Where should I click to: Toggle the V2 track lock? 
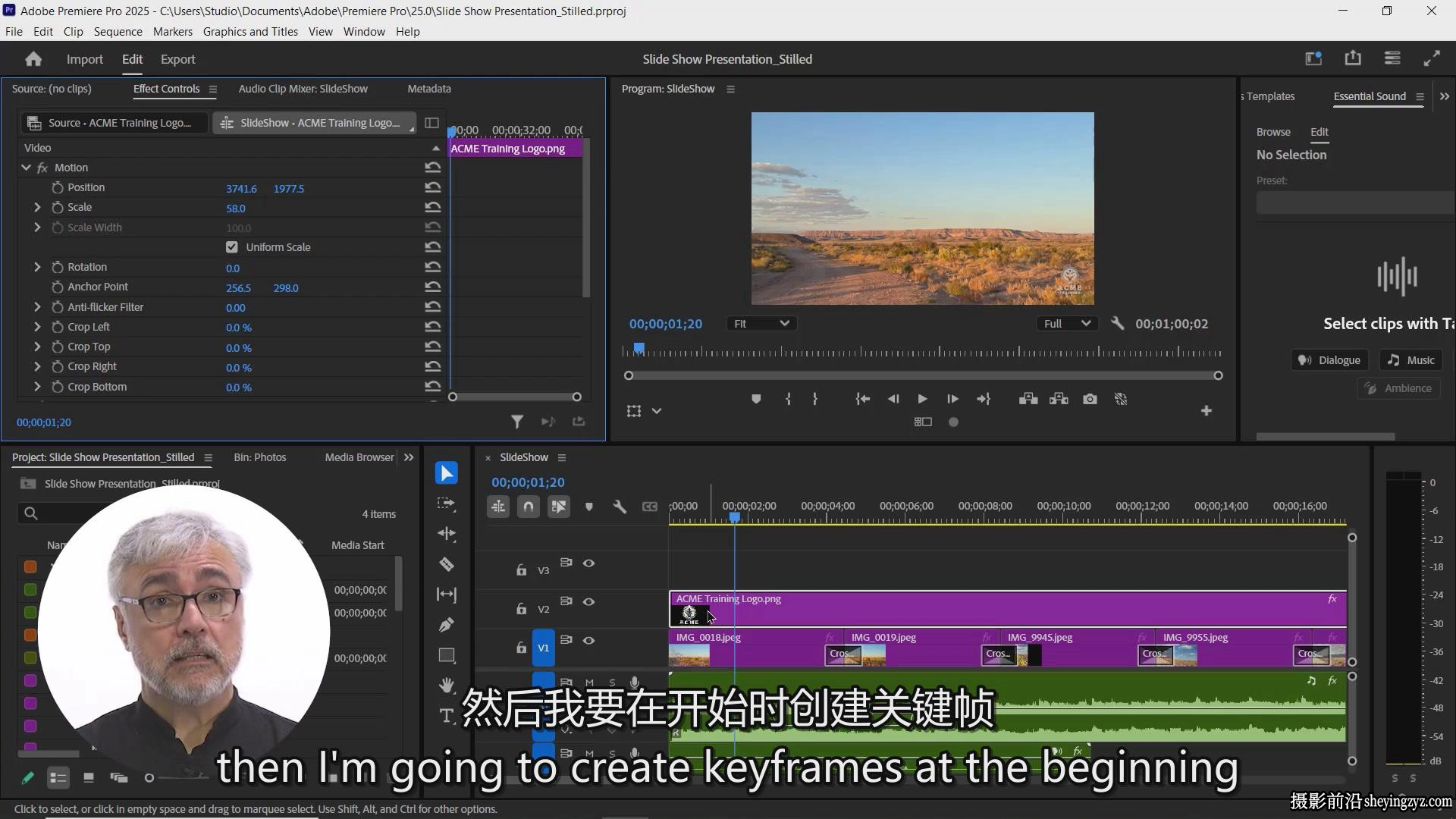coord(521,608)
